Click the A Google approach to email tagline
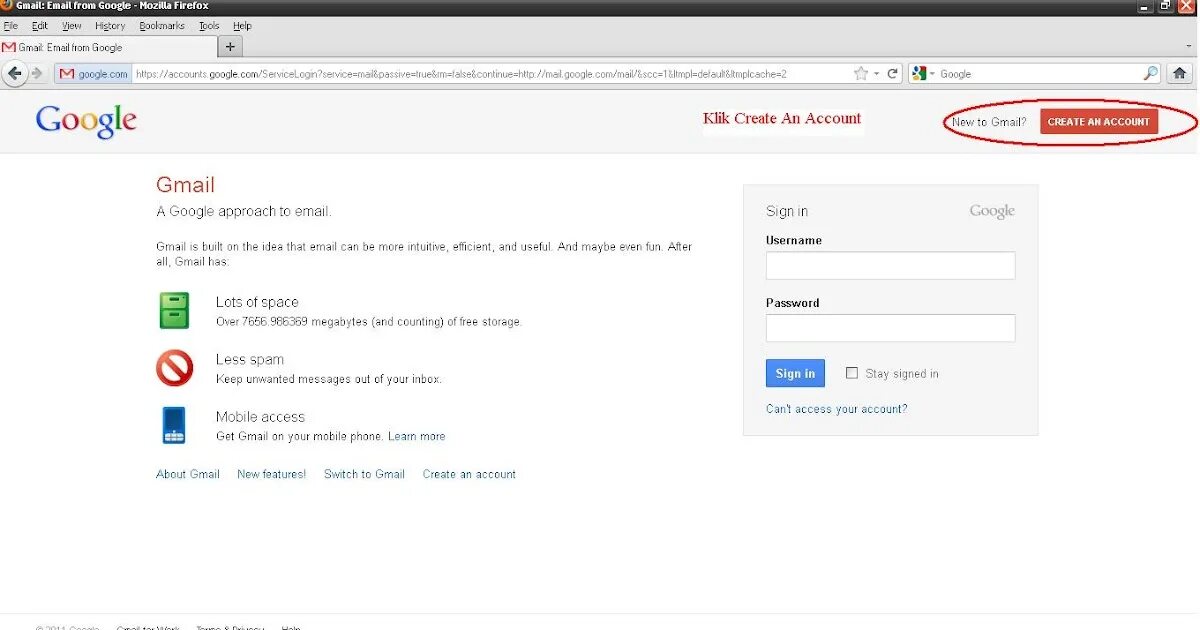 coord(243,212)
